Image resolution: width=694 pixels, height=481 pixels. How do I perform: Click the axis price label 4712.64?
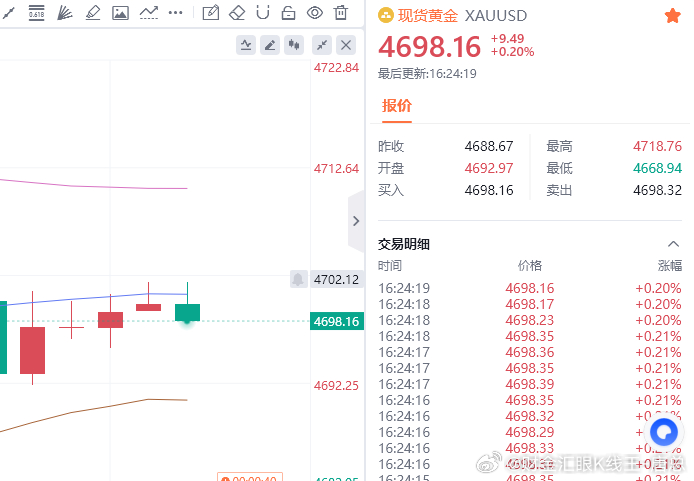click(x=336, y=169)
